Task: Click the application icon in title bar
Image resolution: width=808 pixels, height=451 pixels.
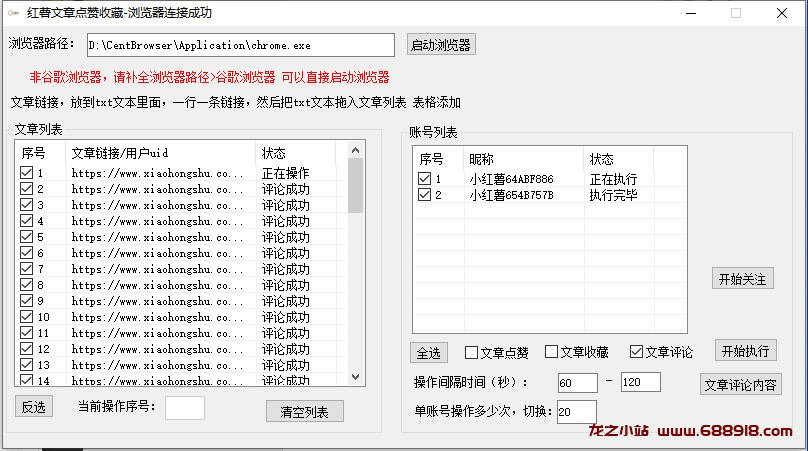Action: 14,14
